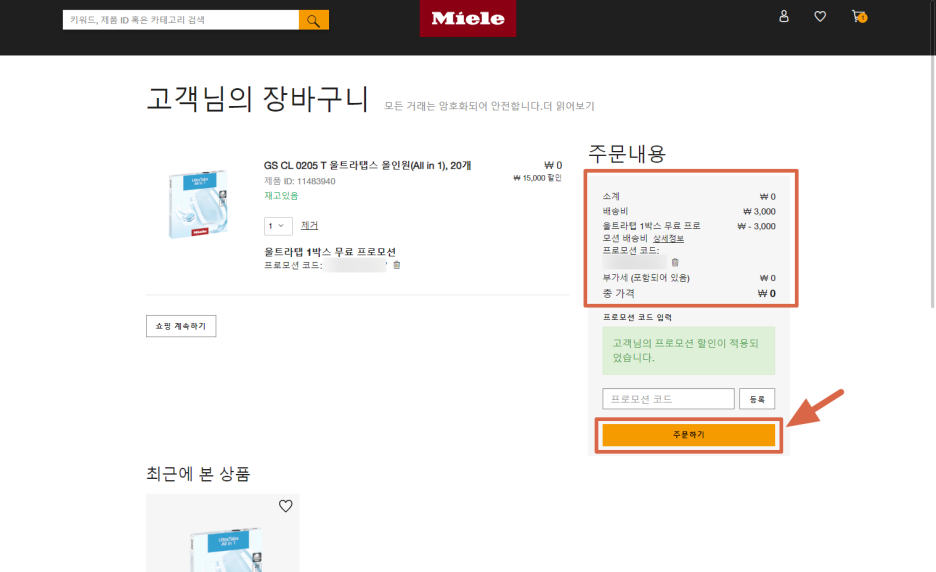936x572 pixels.
Task: Select the 부가세 (포함되어 있음) label
Action: point(646,278)
